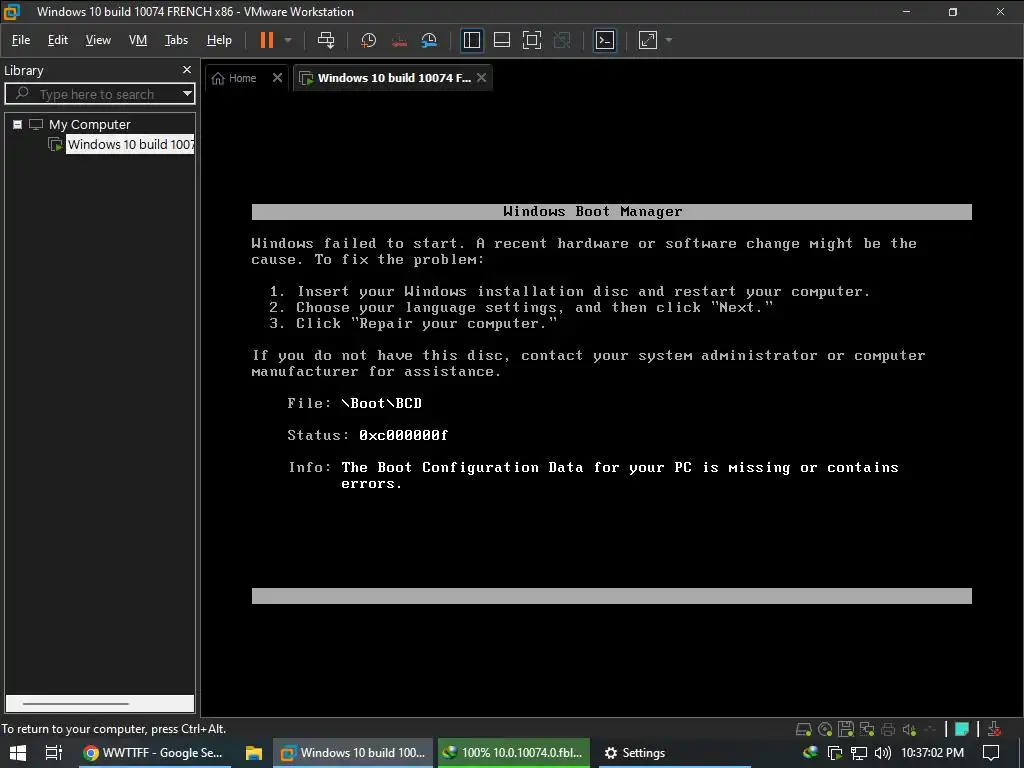The width and height of the screenshot is (1024, 768).
Task: Switch to the WWTTFF Chrome taskbar window
Action: (x=153, y=753)
